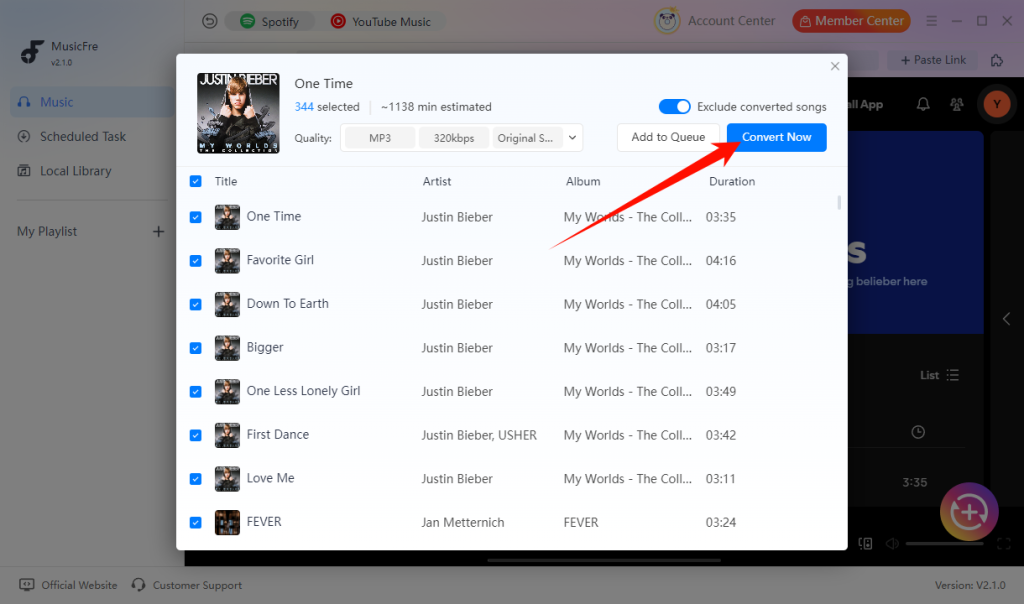Click the friends activity icon in Spotify
Viewport: 1024px width, 604px height.
click(957, 104)
